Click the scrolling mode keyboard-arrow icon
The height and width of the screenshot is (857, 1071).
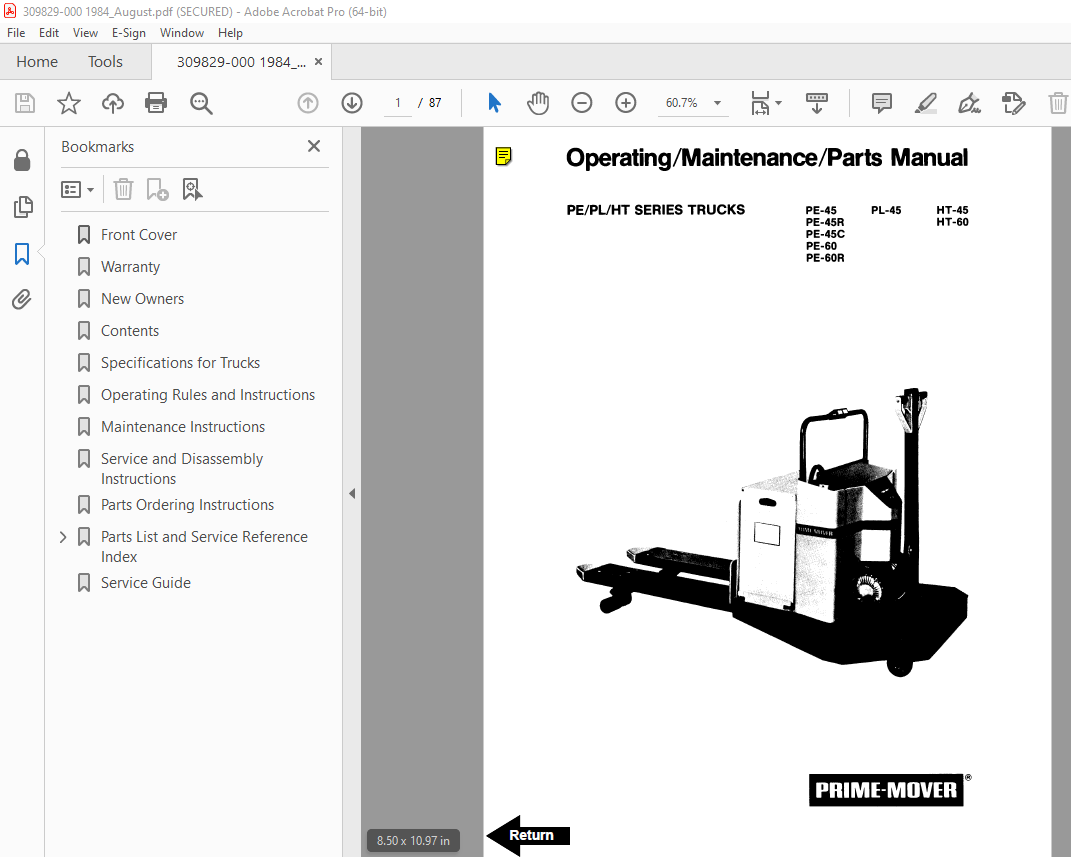816,103
